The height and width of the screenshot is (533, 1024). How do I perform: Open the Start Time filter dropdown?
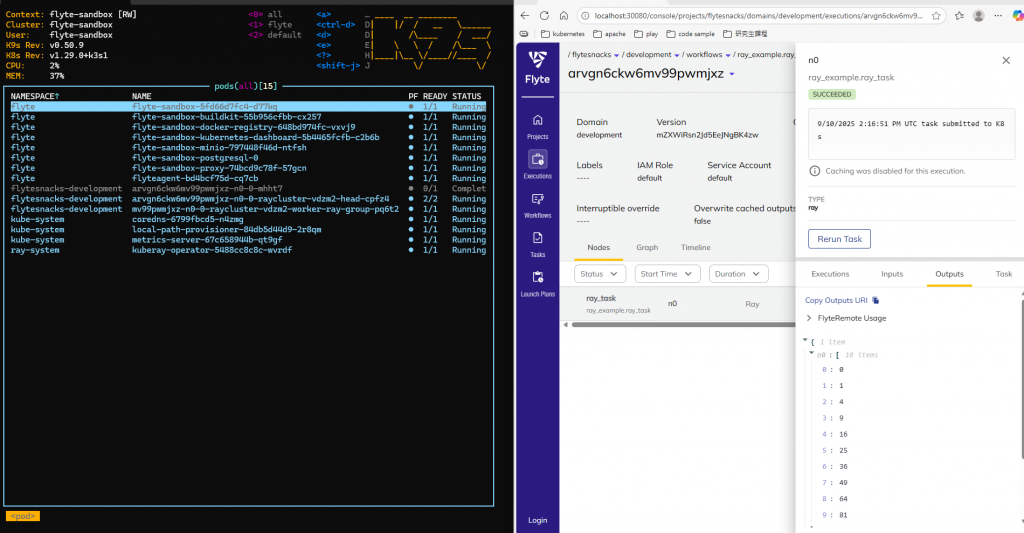coord(667,274)
